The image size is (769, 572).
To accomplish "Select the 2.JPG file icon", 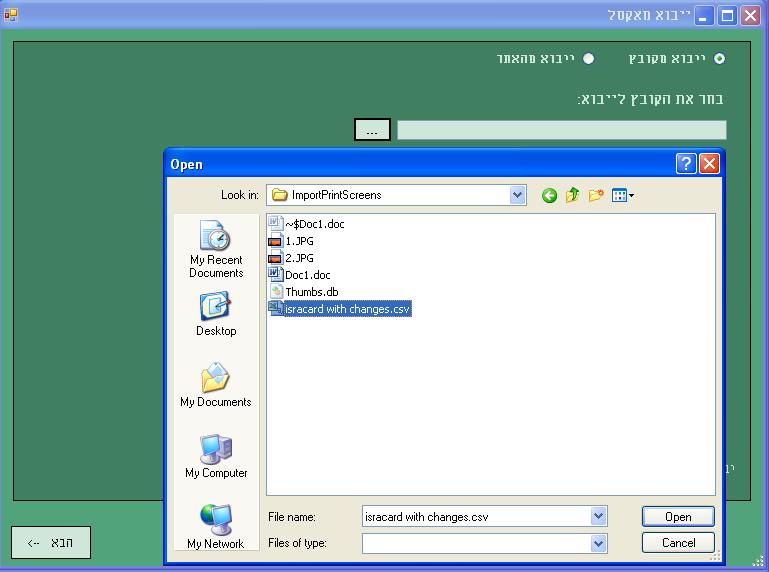I will [276, 258].
